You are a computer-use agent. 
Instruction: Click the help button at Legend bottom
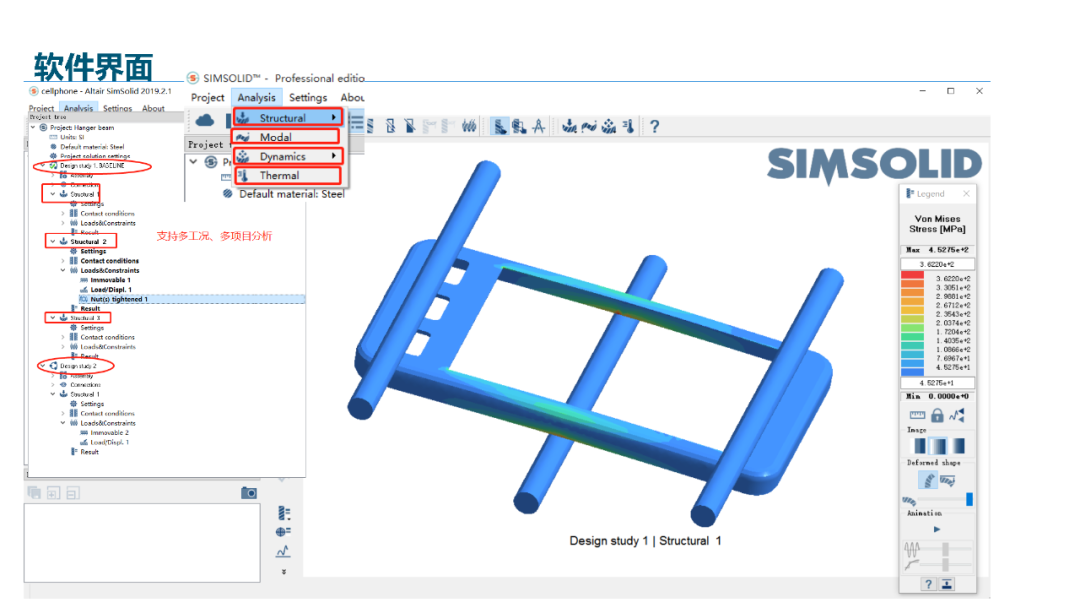928,584
